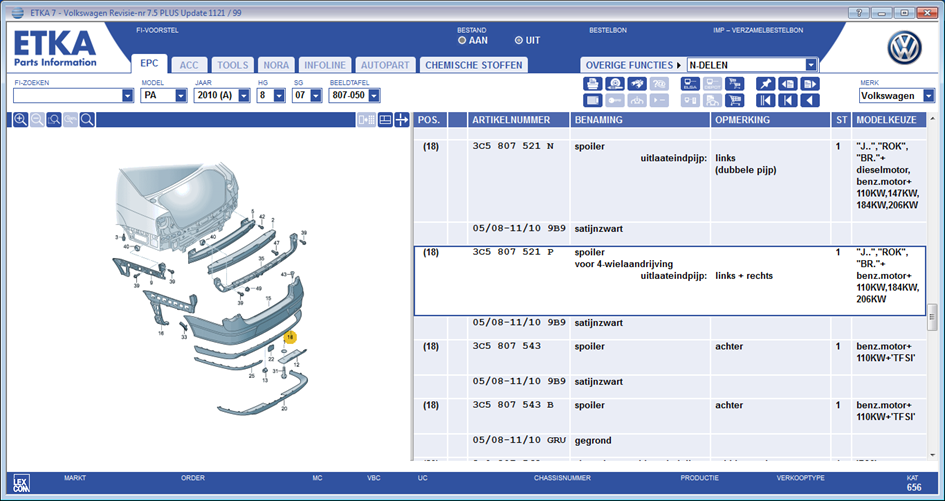Zoom in on the parts illustration
The height and width of the screenshot is (501, 945).
[x=20, y=120]
